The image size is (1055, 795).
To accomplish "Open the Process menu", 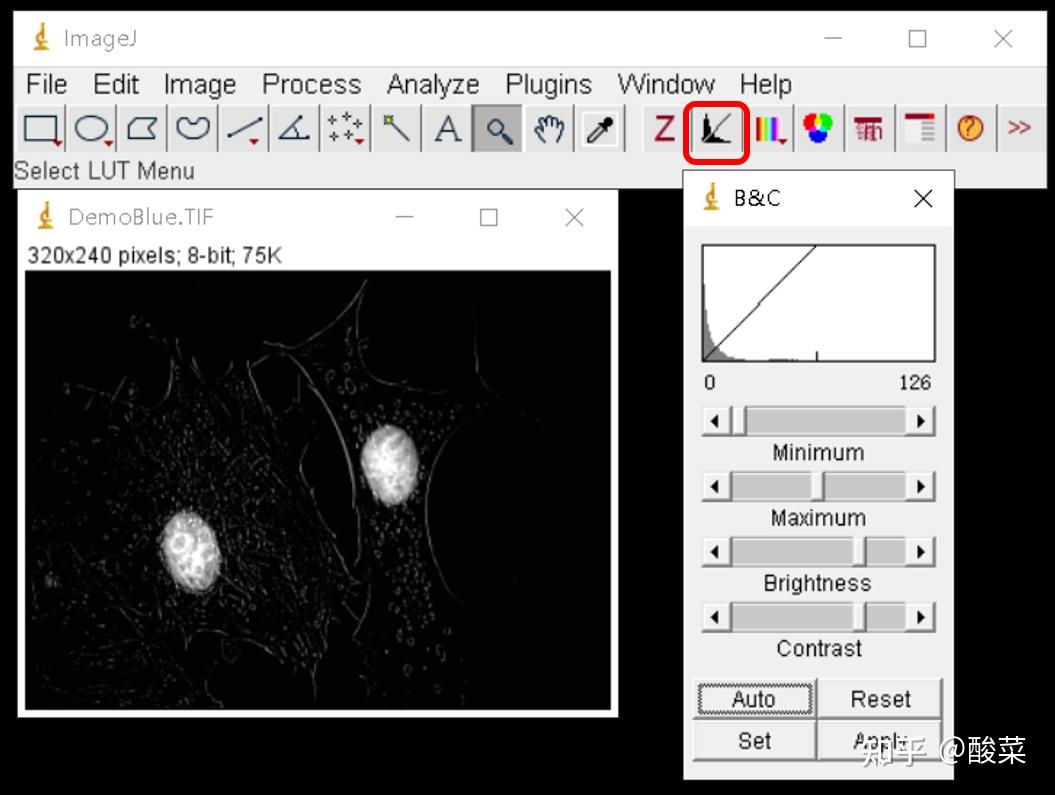I will click(311, 84).
